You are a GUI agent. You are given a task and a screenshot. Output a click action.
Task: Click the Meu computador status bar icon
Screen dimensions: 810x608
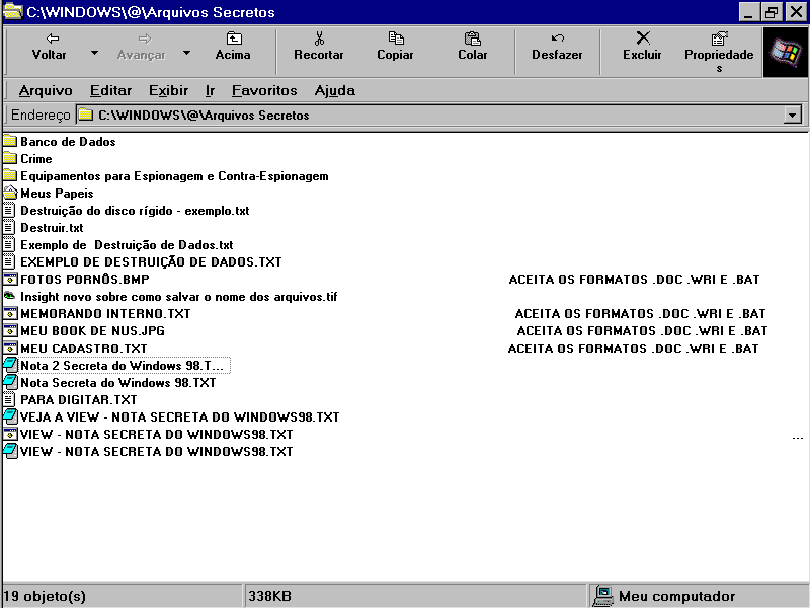tap(602, 596)
